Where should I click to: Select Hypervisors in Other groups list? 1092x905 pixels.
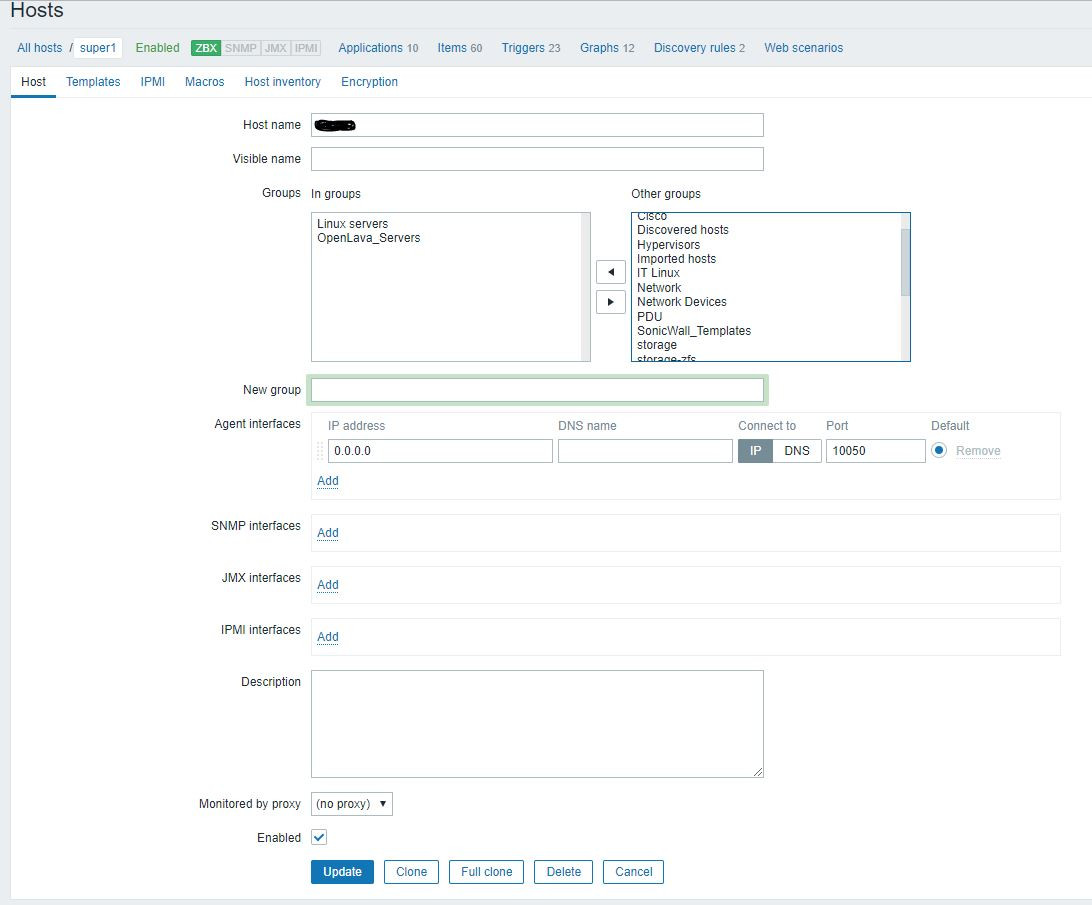(x=668, y=245)
